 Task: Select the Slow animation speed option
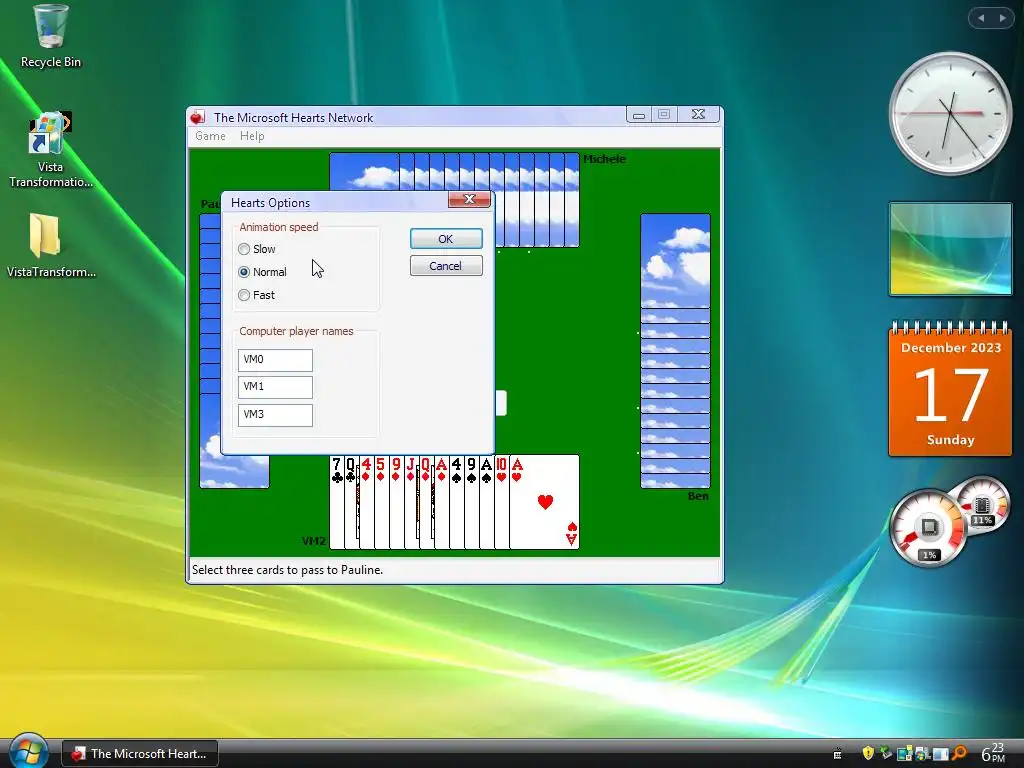coord(257,249)
